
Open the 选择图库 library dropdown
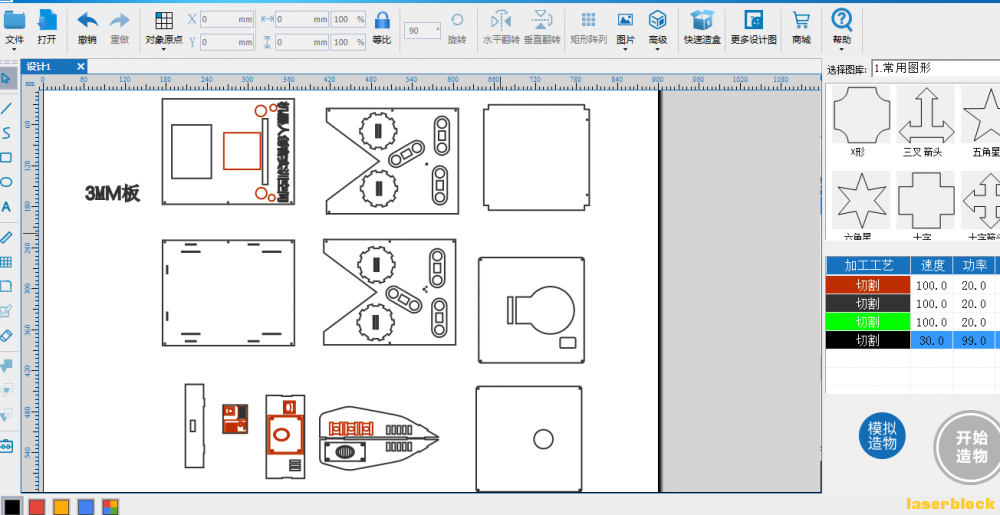pos(935,68)
